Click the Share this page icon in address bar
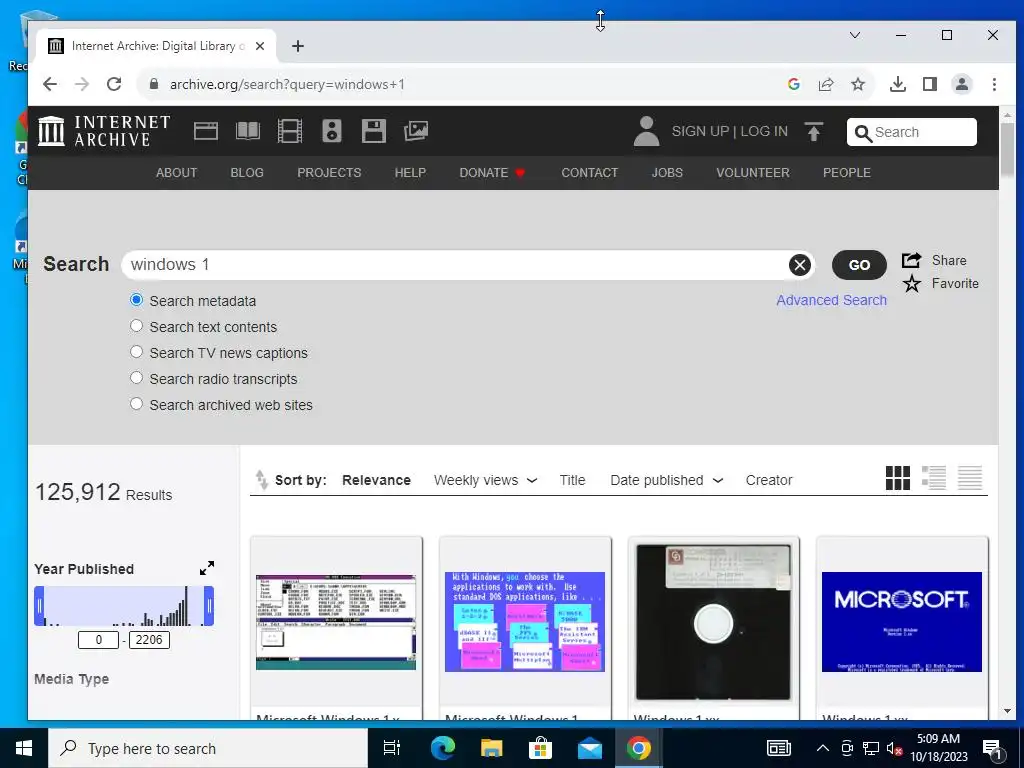This screenshot has width=1024, height=768. pyautogui.click(x=826, y=84)
